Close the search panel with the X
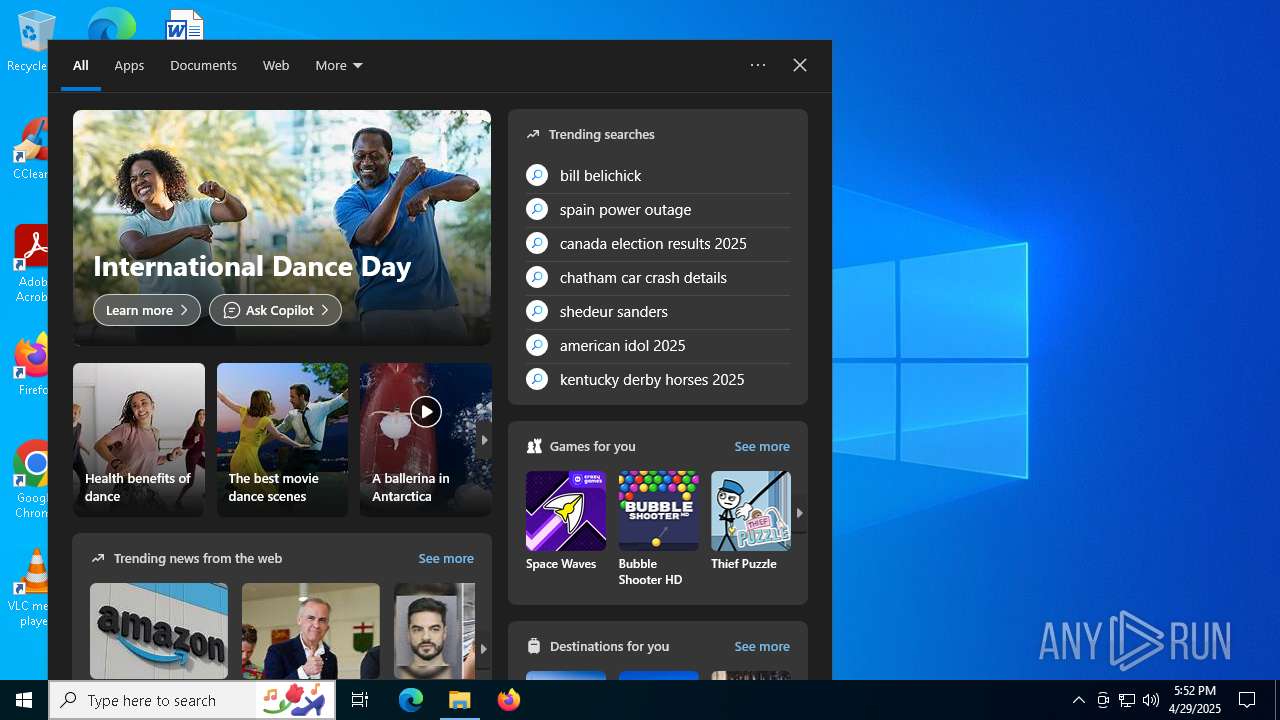This screenshot has height=720, width=1280. click(800, 65)
